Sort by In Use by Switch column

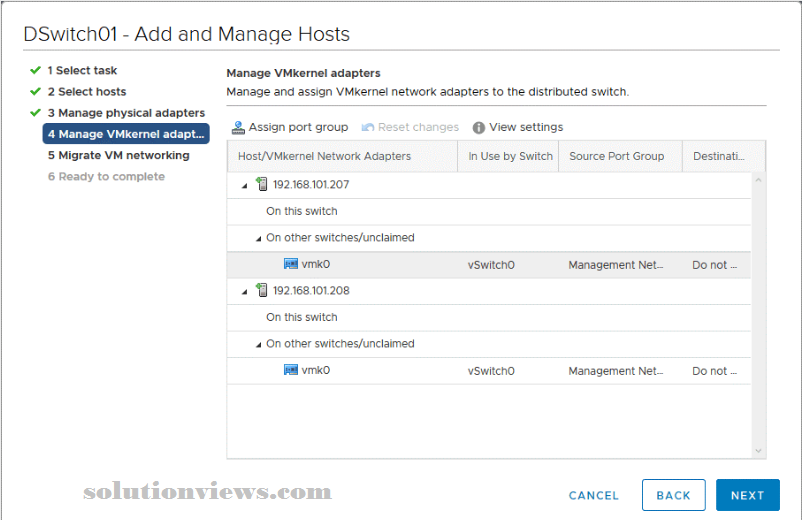point(508,156)
